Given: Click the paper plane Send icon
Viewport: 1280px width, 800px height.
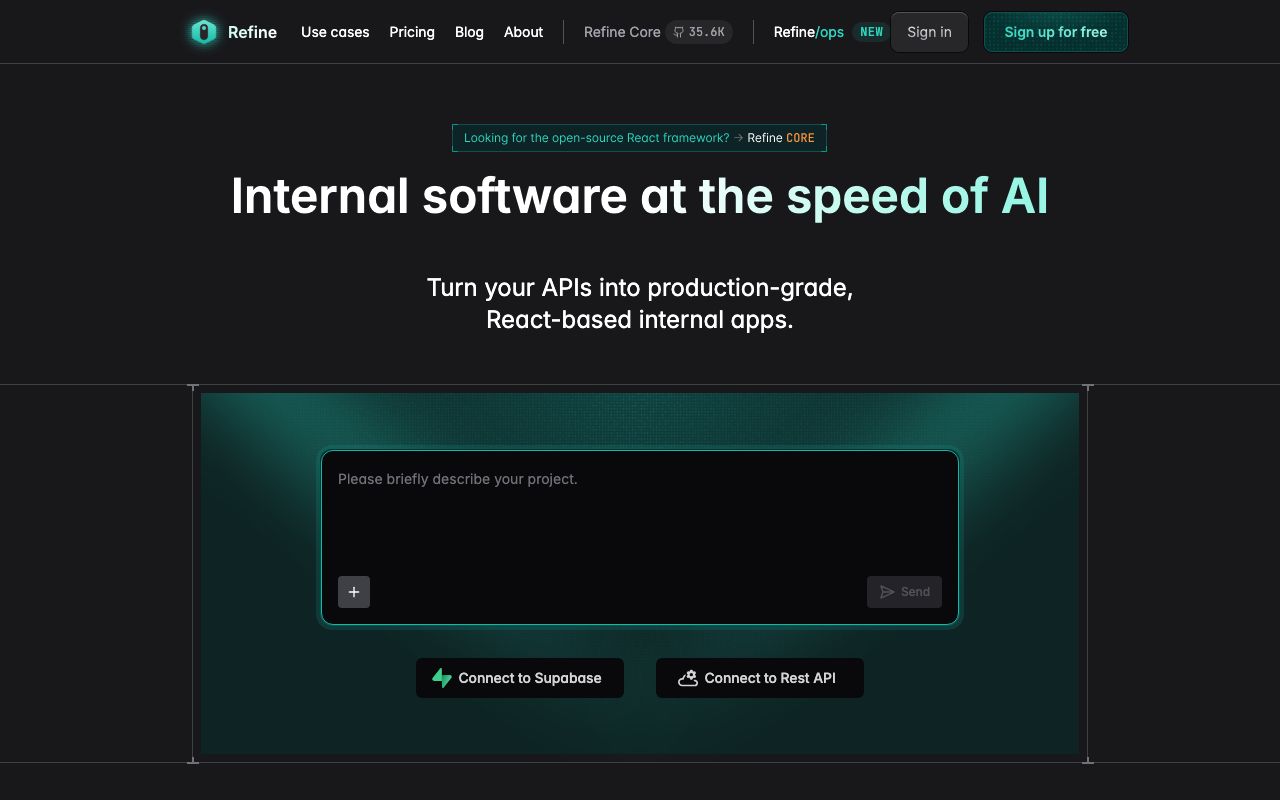Looking at the screenshot, I should (887, 592).
